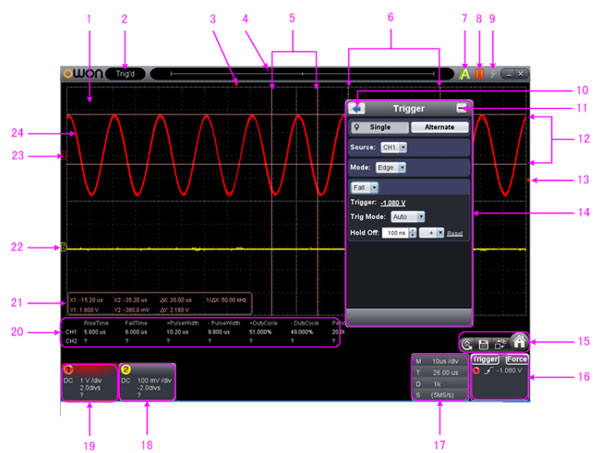
Task: Open the Source CH1 dropdown
Action: click(403, 147)
